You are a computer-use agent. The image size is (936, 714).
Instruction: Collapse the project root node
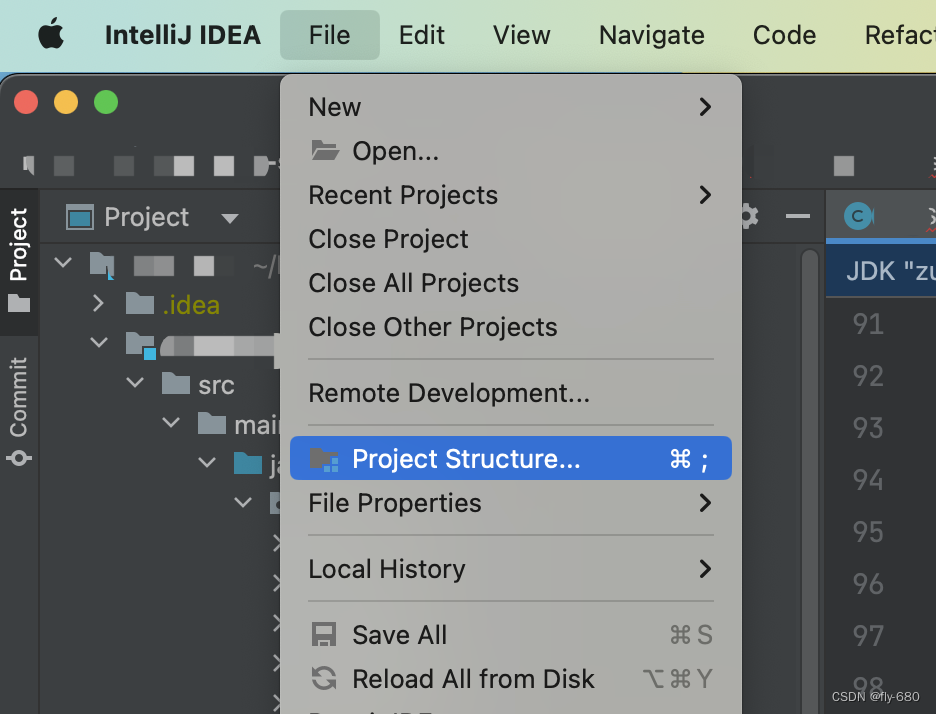pyautogui.click(x=63, y=262)
